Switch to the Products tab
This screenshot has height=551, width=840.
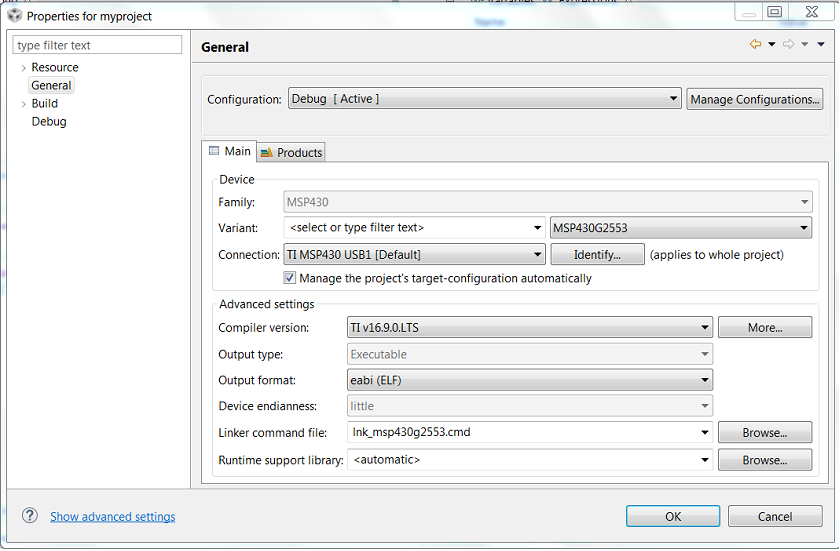tap(291, 153)
